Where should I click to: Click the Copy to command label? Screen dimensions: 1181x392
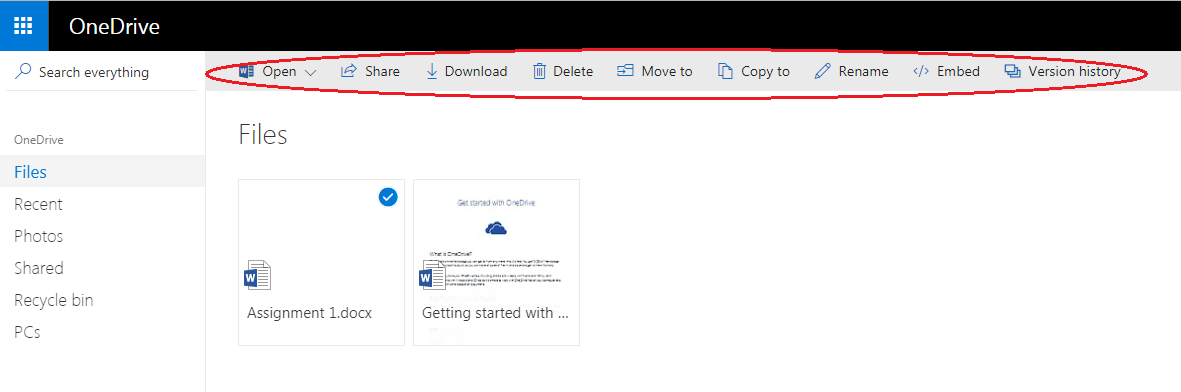coord(765,72)
